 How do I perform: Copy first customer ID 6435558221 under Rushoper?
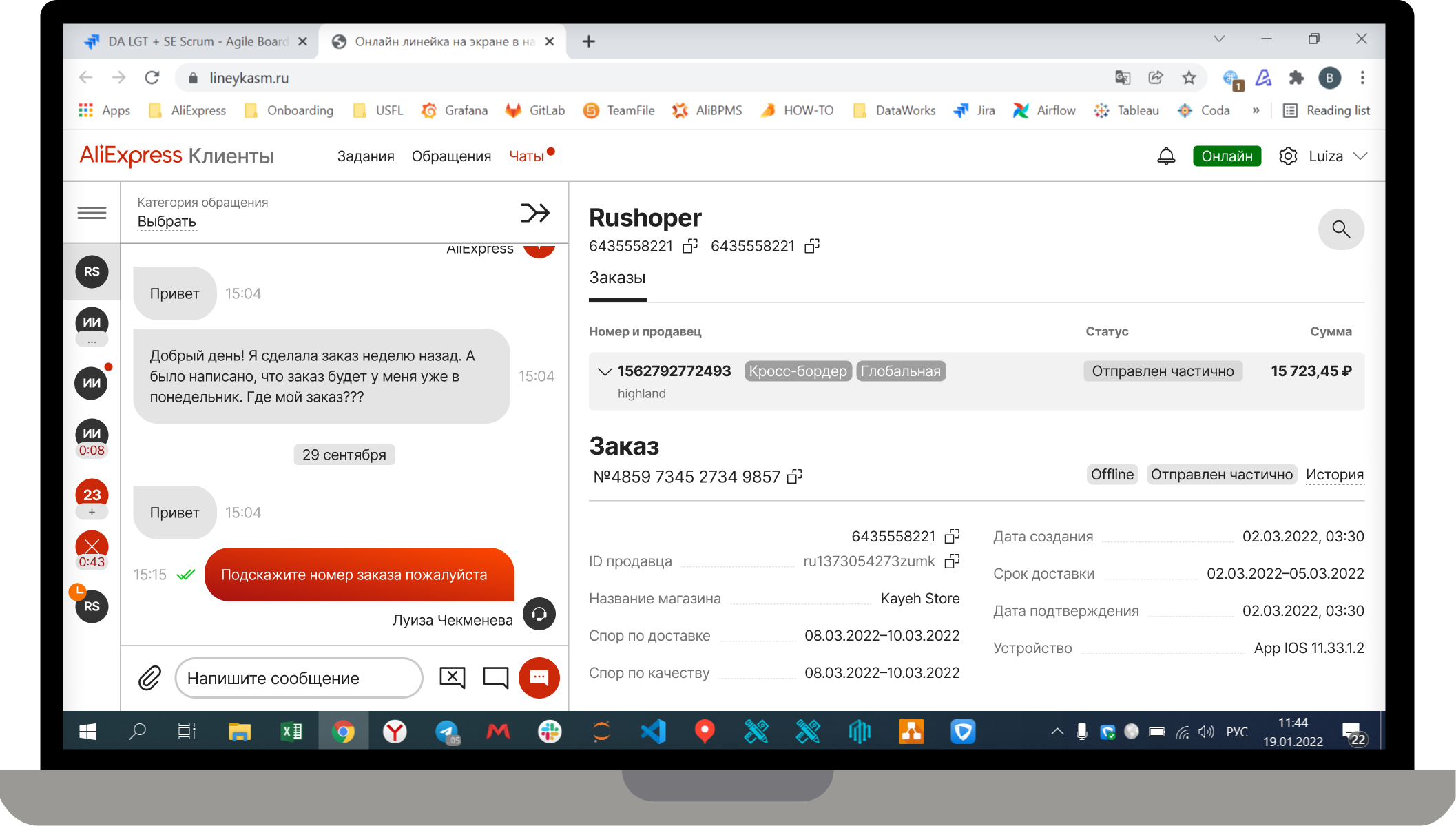(689, 246)
